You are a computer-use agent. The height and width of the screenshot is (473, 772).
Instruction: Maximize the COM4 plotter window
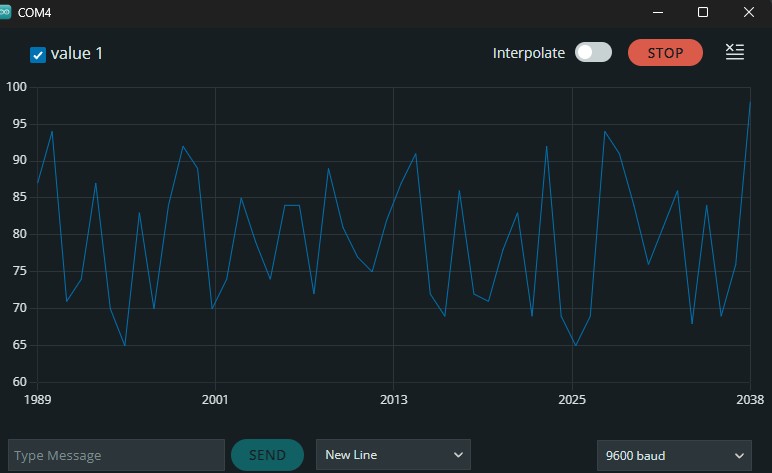(x=703, y=12)
